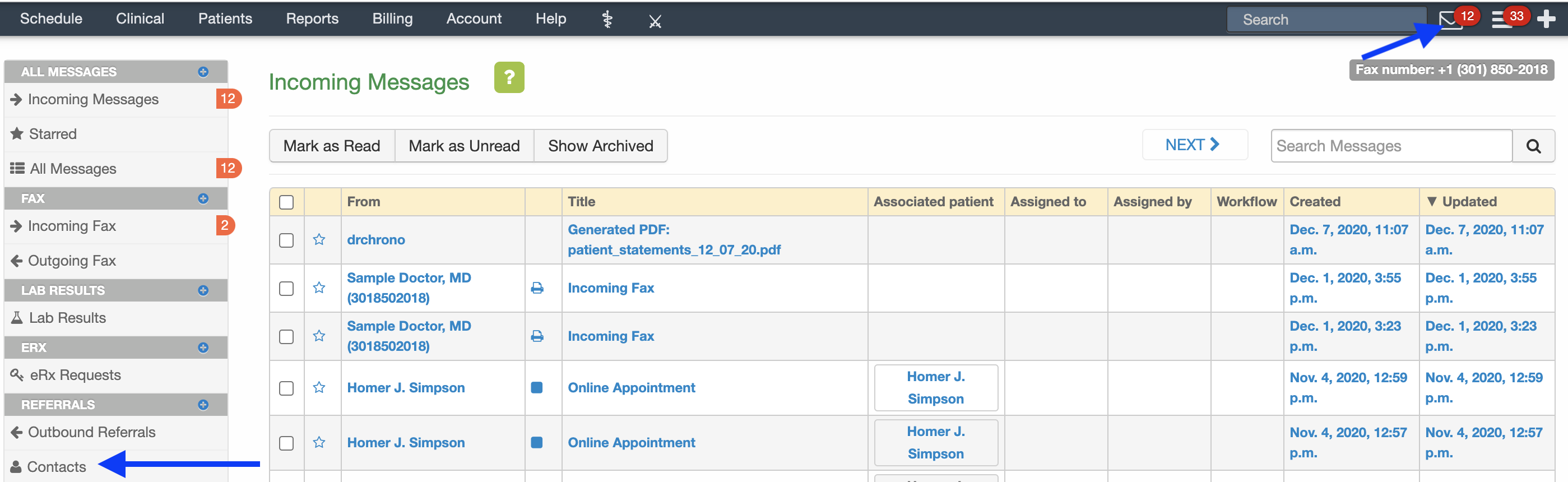The width and height of the screenshot is (1568, 482).
Task: Expand the LAB RESULTS section plus icon
Action: tap(203, 290)
